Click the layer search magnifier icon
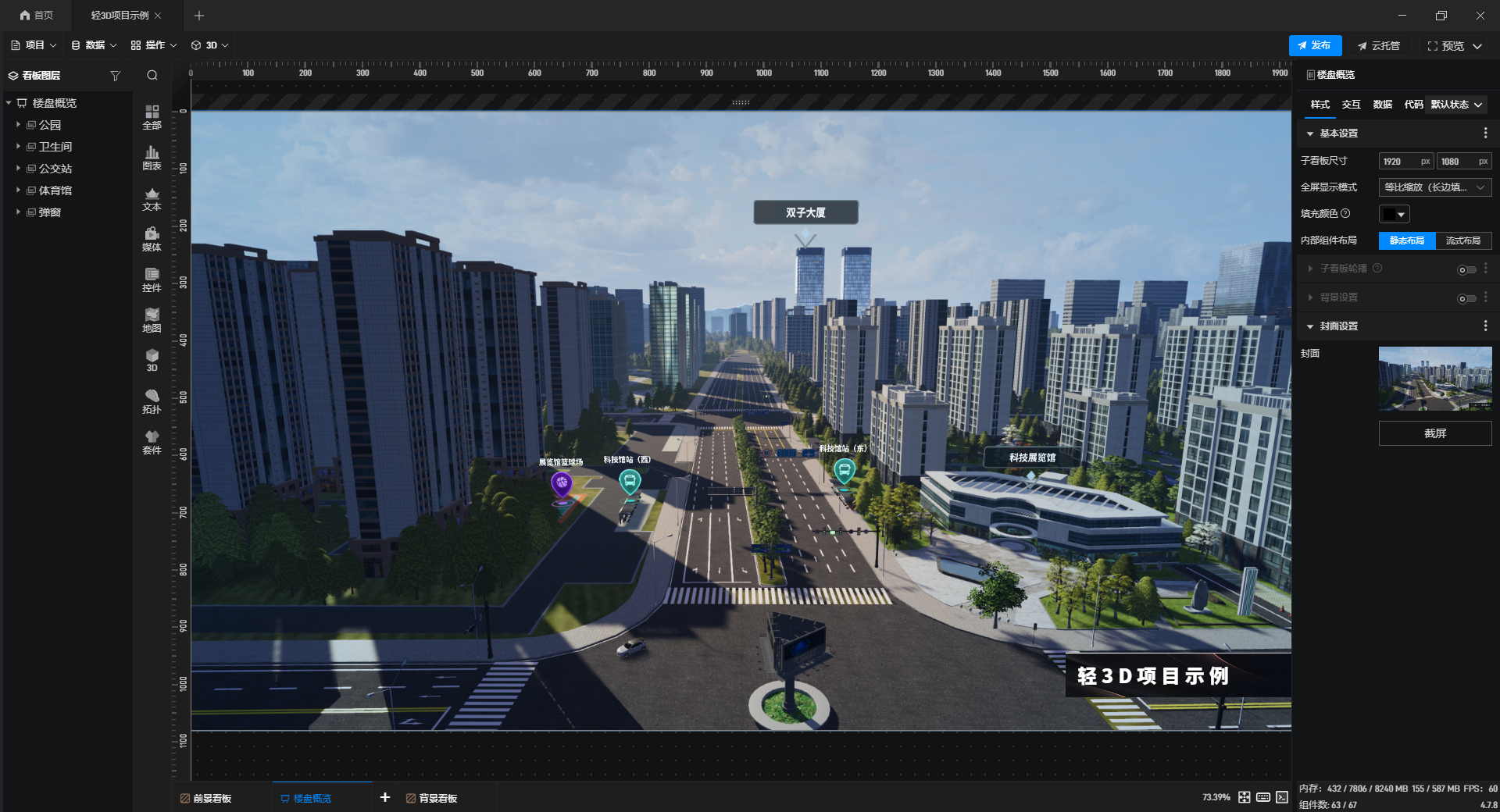The image size is (1500, 812). click(152, 76)
